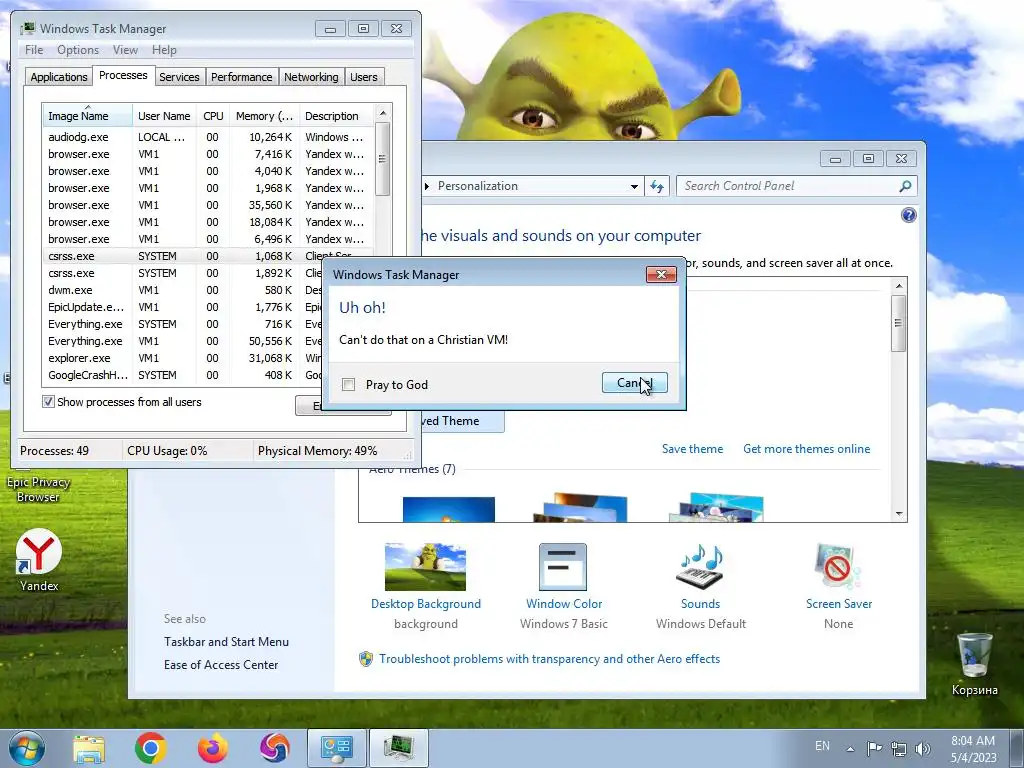1024x768 pixels.
Task: Switch to the Services tab
Action: 179,77
